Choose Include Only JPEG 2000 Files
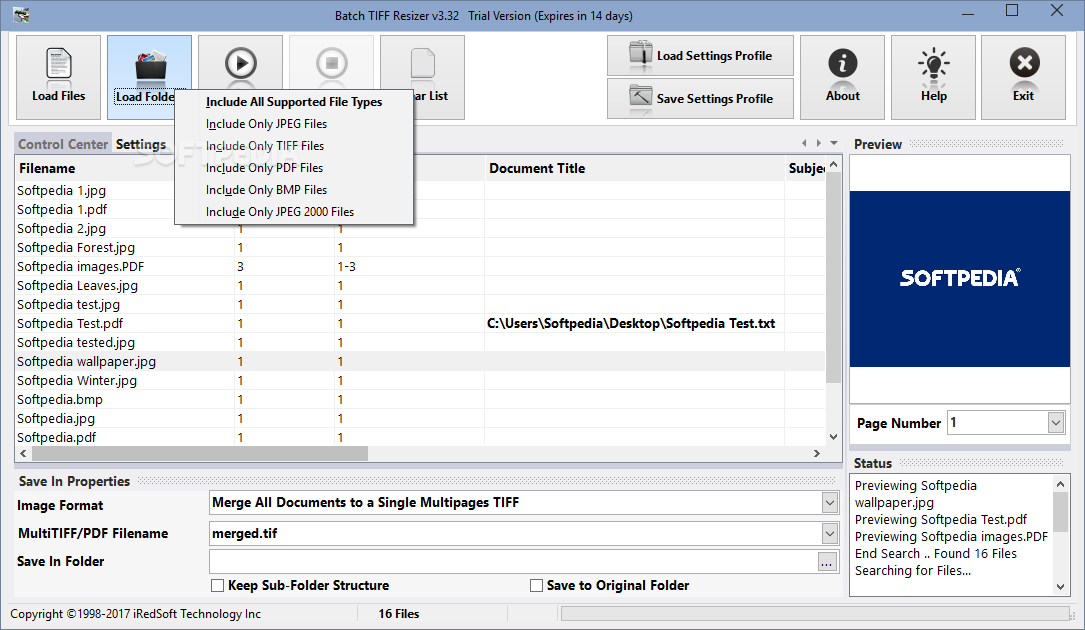 (x=294, y=212)
